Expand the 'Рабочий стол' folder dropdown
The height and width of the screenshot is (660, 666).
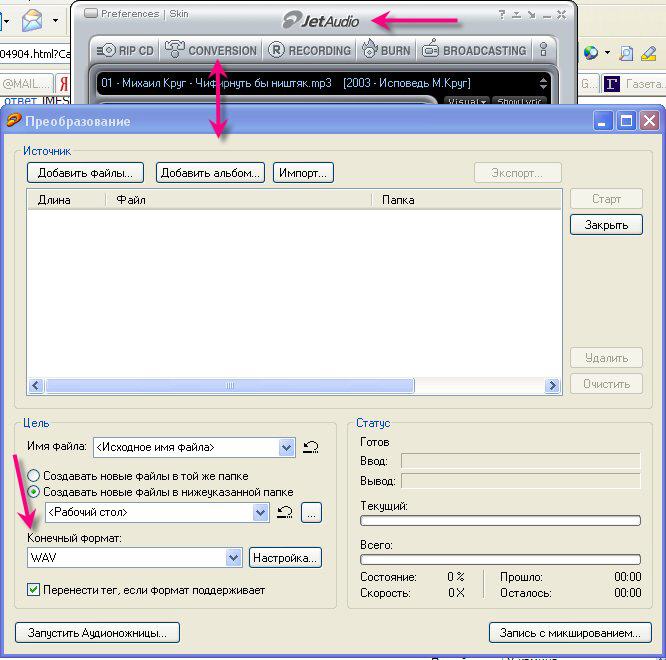tap(261, 513)
